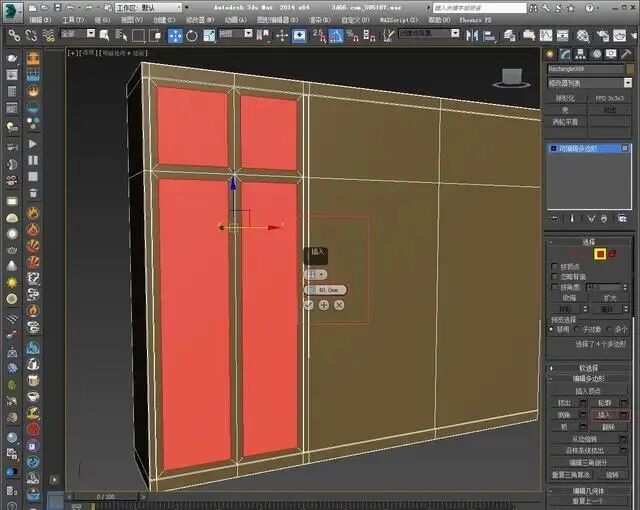Activate the Select and Scale tool
640x510 pixels.
(209, 36)
